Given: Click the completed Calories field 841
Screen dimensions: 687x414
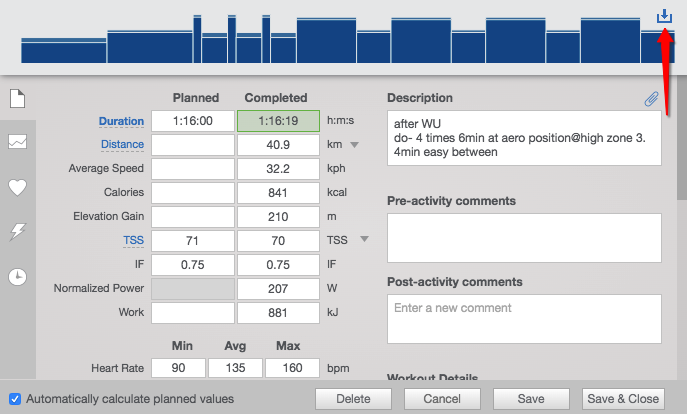Looking at the screenshot, I should click(278, 193).
